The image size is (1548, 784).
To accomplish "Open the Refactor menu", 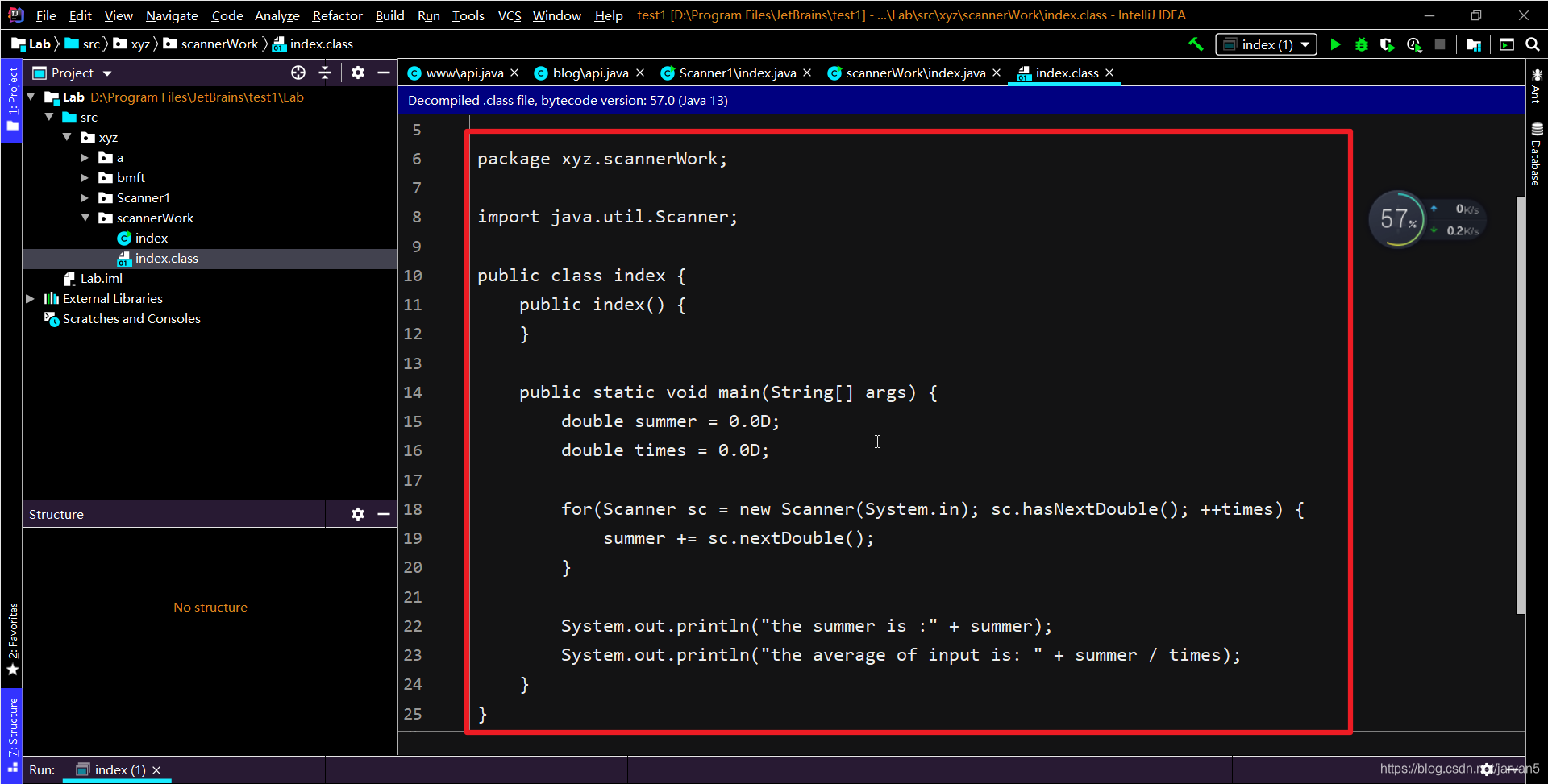I will [337, 15].
